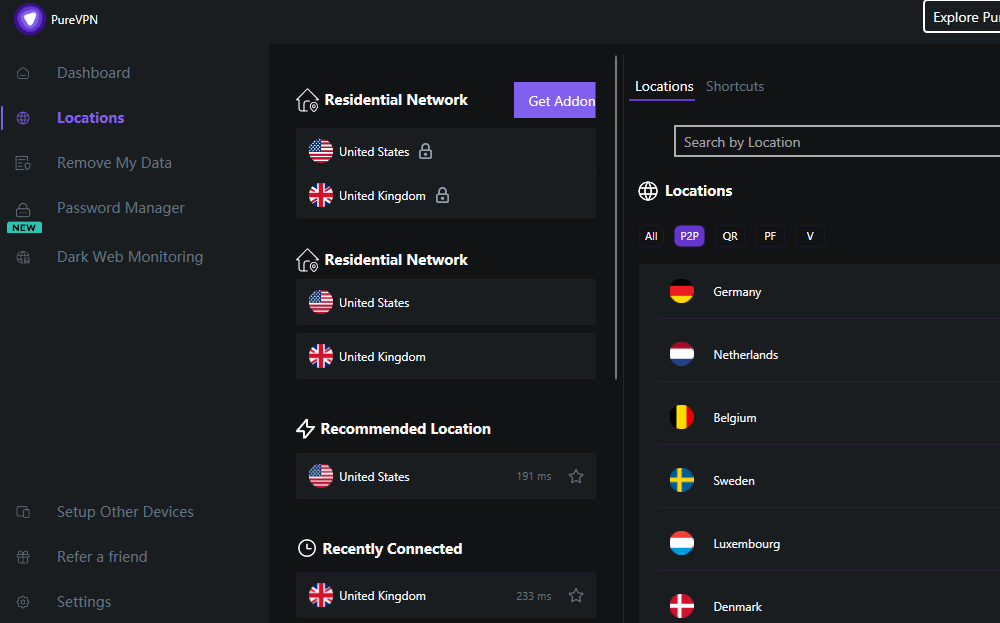Viewport: 1000px width, 623px height.
Task: Click the Locations globe icon in sidebar
Action: click(22, 117)
